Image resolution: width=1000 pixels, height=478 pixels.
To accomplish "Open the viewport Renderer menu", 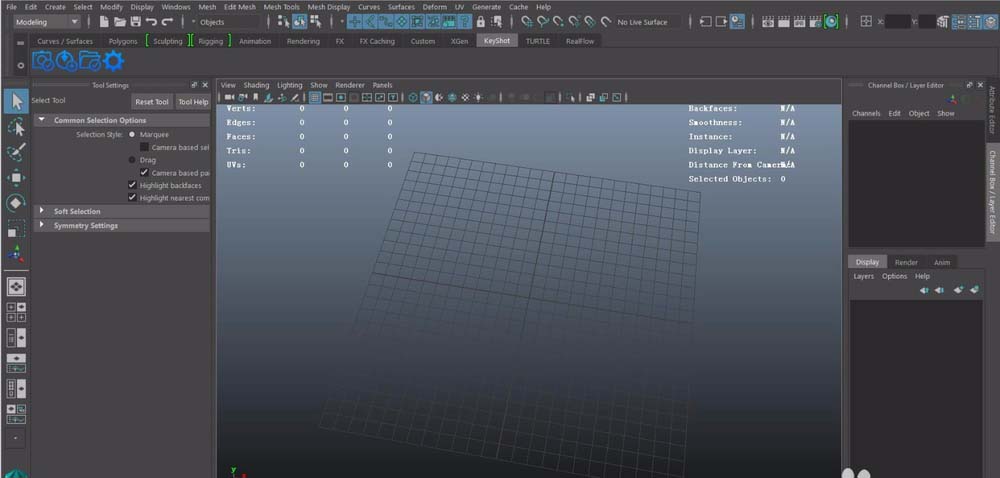I will click(x=350, y=85).
